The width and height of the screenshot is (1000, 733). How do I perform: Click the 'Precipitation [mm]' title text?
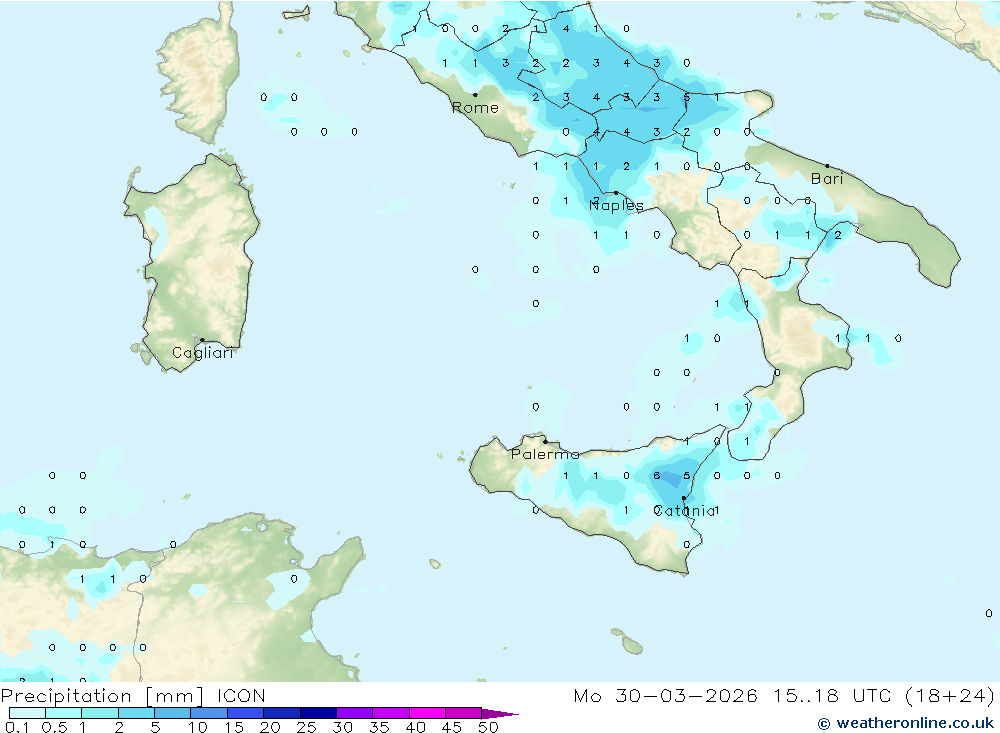102,696
